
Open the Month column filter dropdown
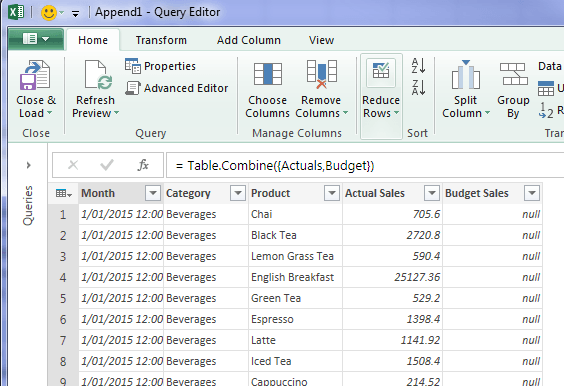click(x=153, y=193)
